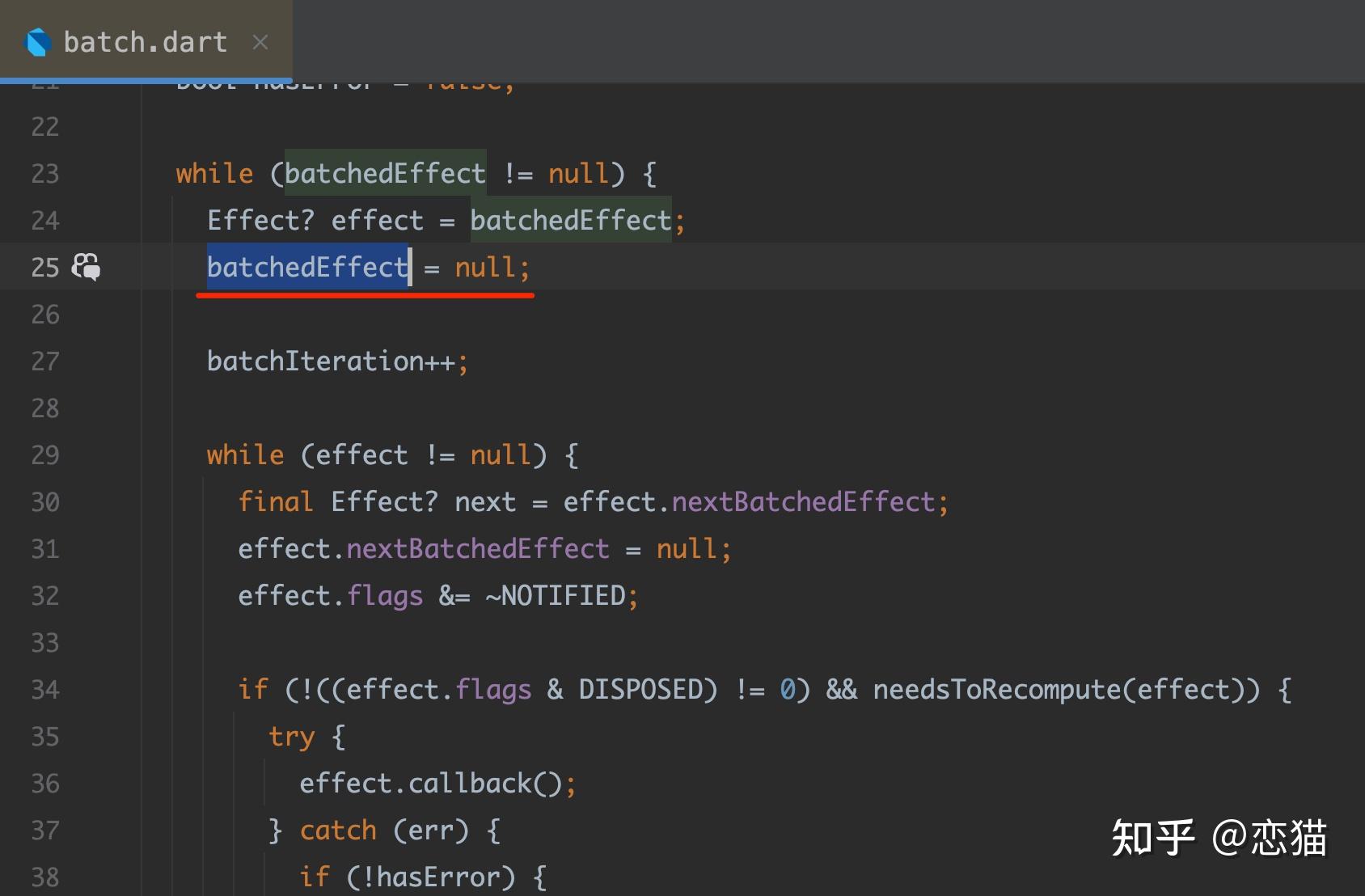Screen dimensions: 1365x896
Task: Close the batch.dart editor tab
Action: coord(260,42)
